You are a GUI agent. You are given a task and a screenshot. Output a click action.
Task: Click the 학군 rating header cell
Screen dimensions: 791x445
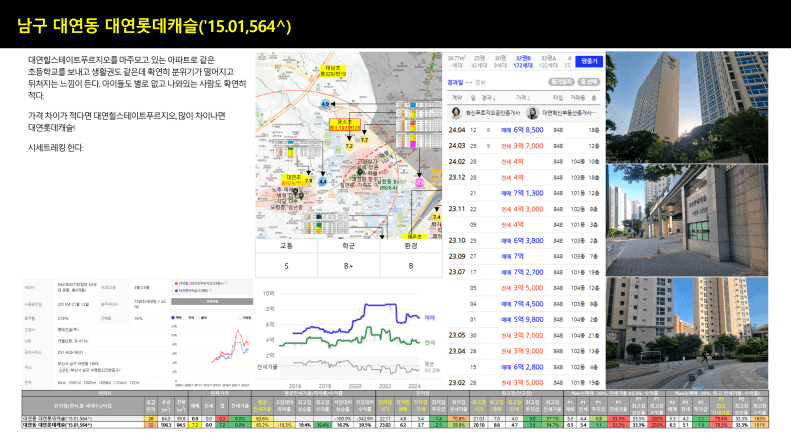(349, 246)
